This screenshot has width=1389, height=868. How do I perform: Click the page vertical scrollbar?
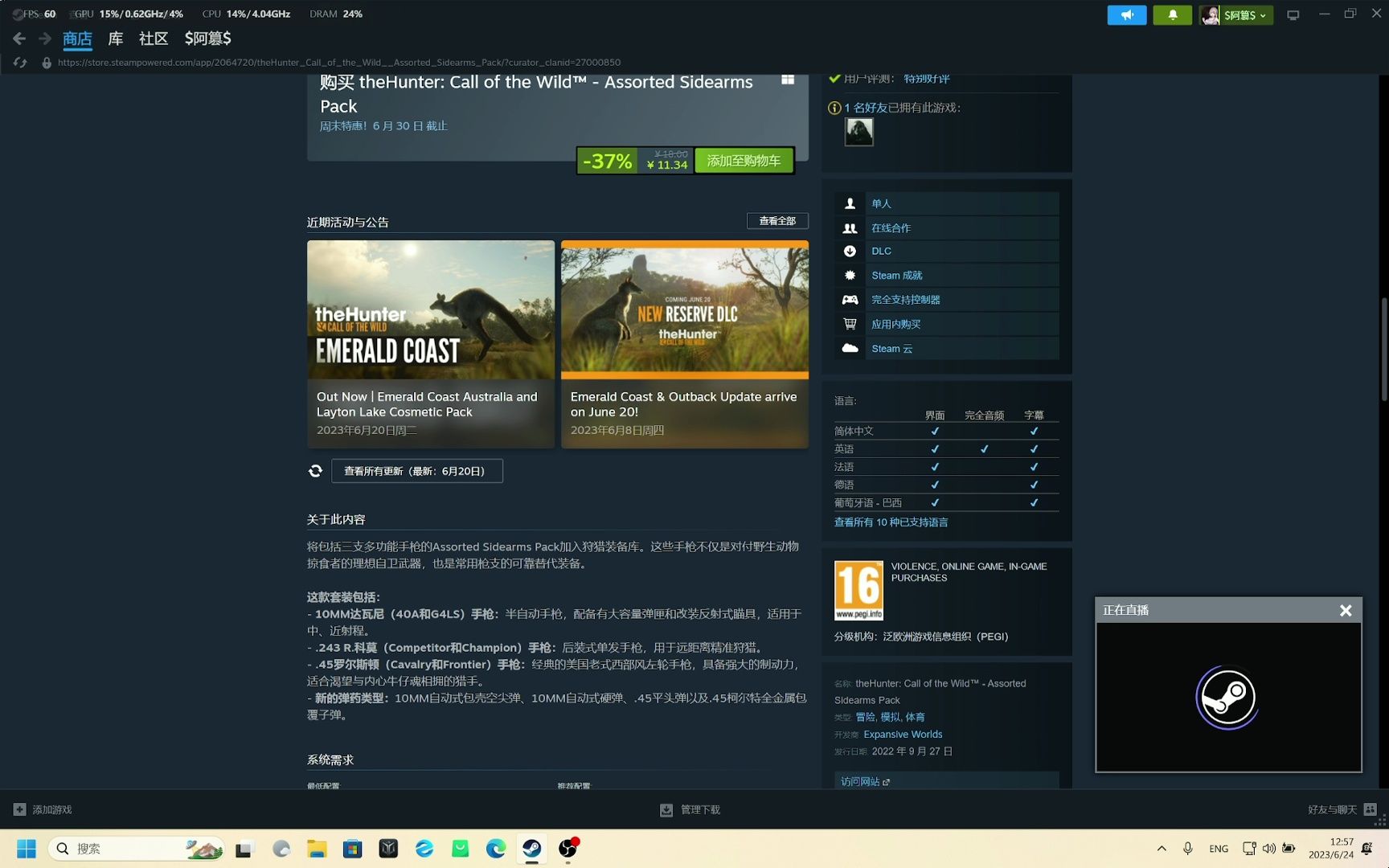pos(1383,350)
